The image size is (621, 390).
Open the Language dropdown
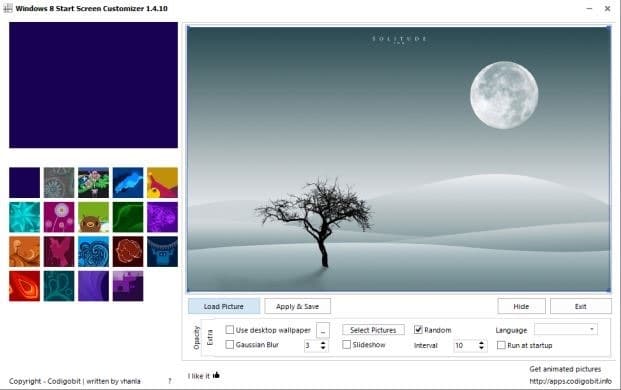coord(566,329)
